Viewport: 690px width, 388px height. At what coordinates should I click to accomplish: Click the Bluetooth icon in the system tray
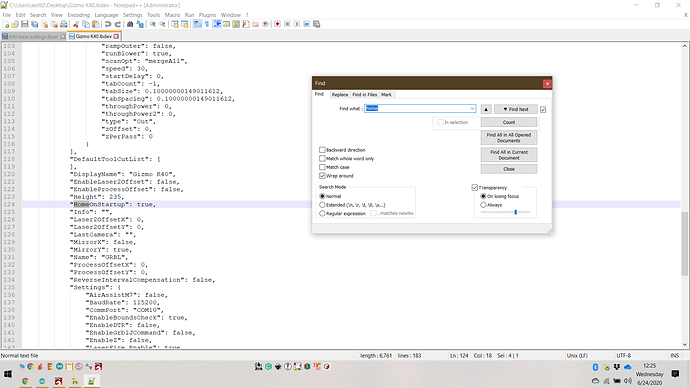[595, 367]
